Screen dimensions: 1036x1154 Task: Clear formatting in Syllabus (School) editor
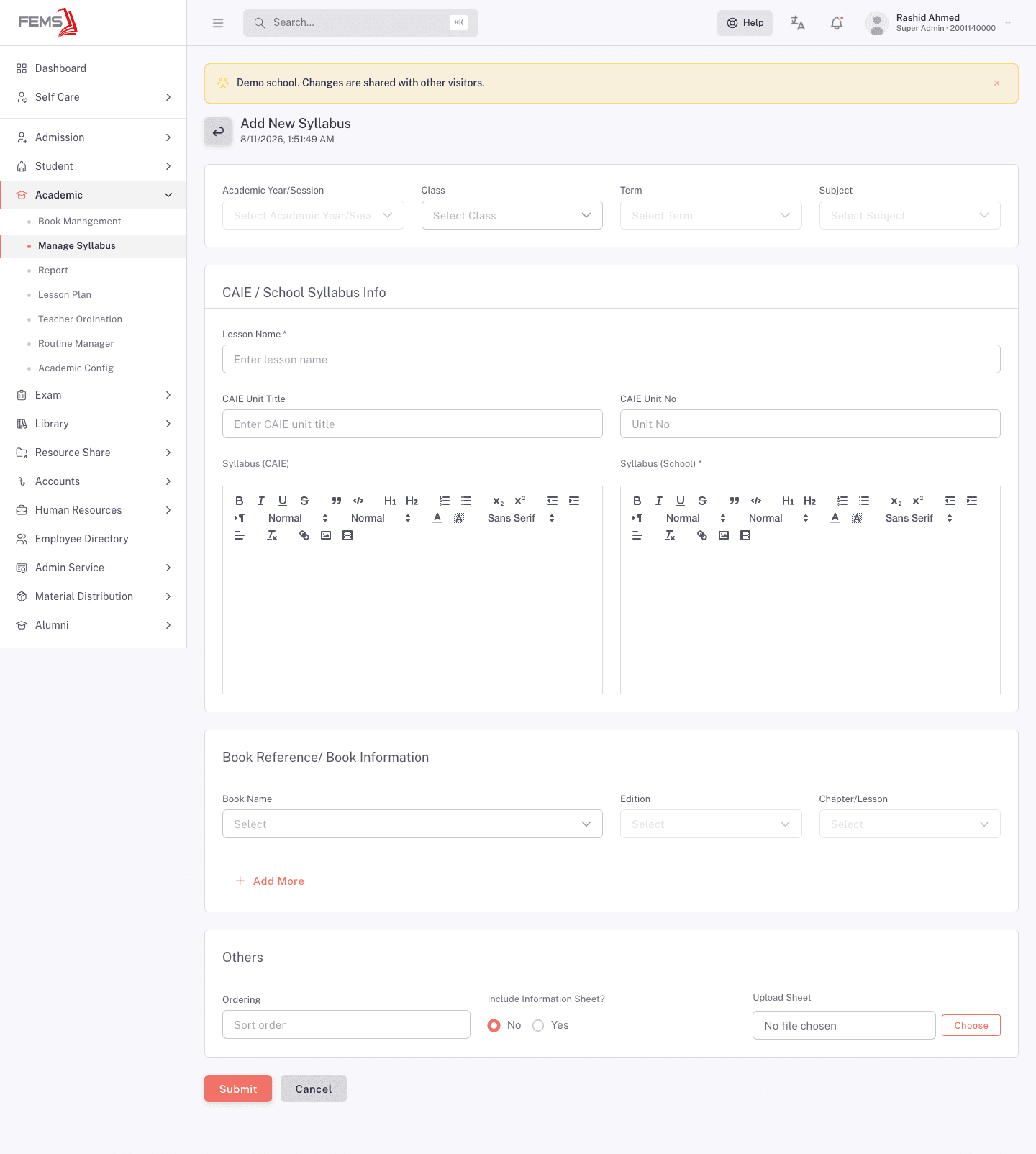670,535
